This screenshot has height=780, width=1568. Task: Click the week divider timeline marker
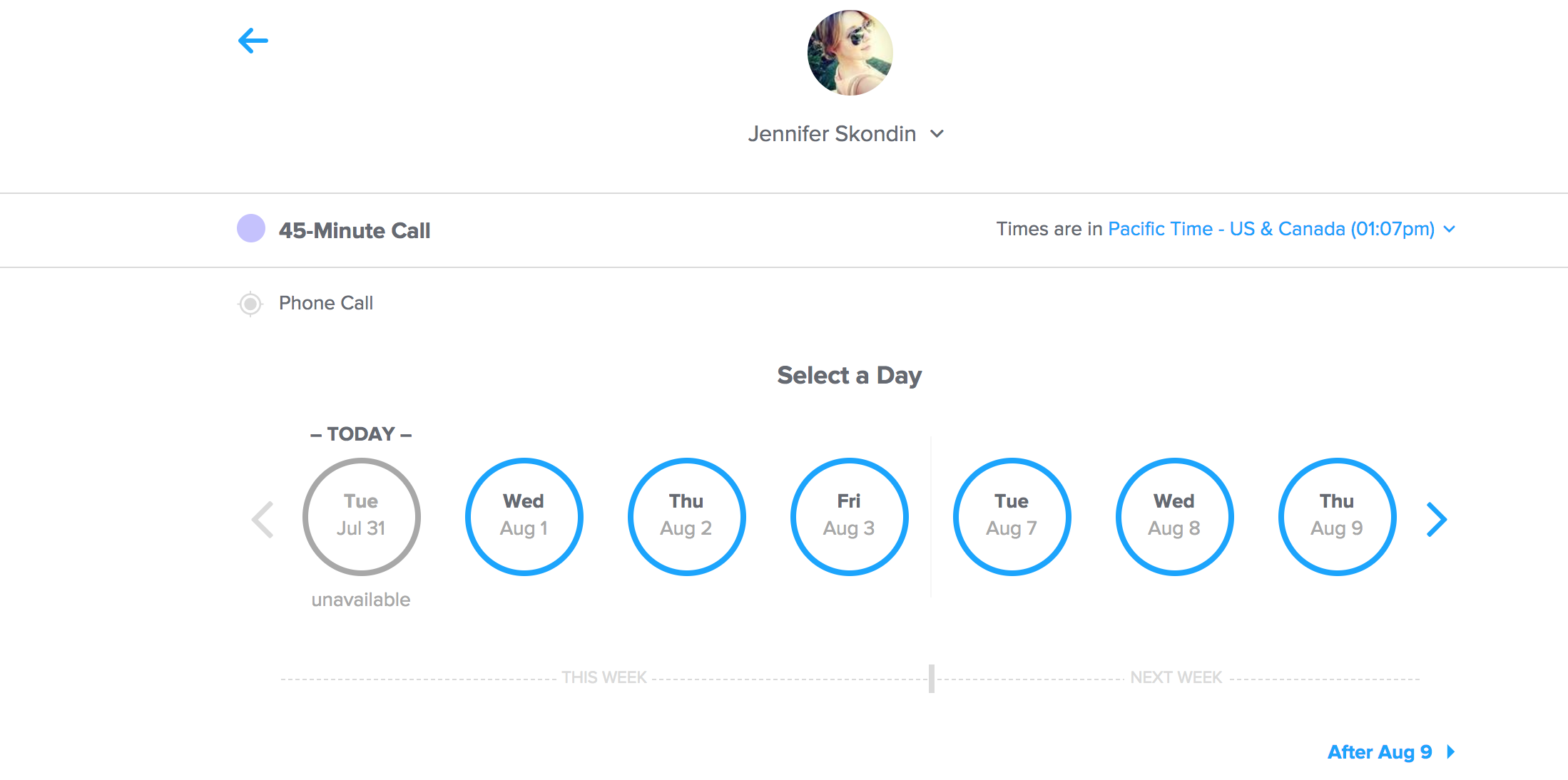tap(932, 678)
